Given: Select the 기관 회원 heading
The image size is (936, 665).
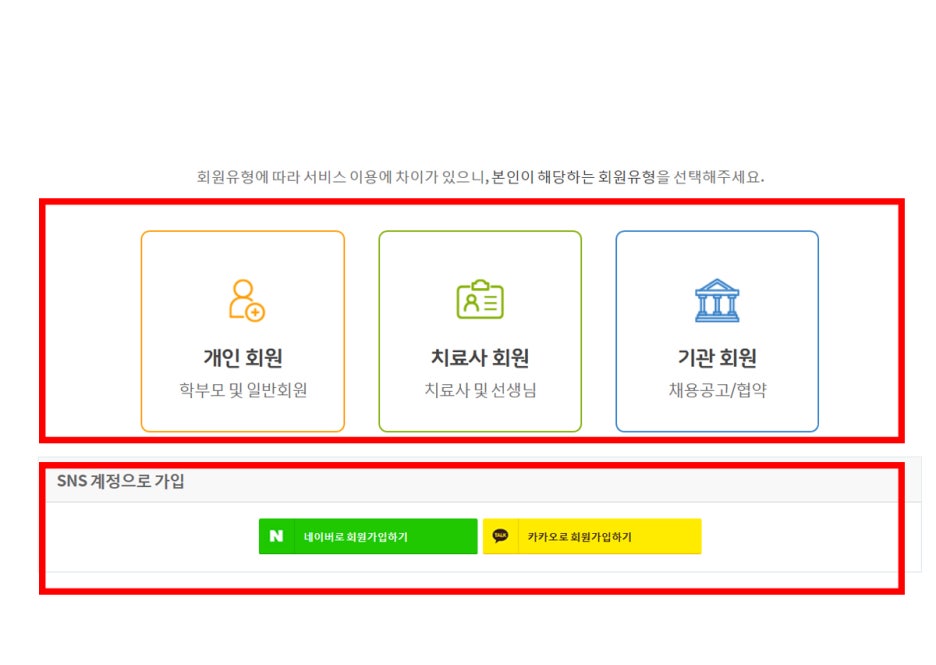Looking at the screenshot, I should click(717, 358).
